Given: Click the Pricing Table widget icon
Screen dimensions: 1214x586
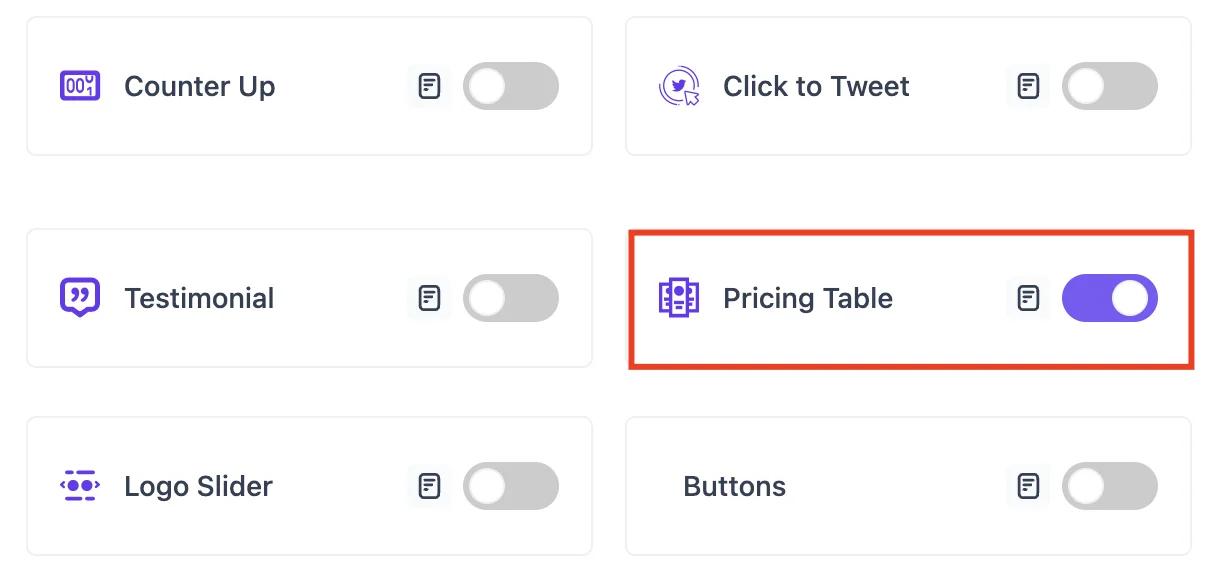Looking at the screenshot, I should point(679,297).
